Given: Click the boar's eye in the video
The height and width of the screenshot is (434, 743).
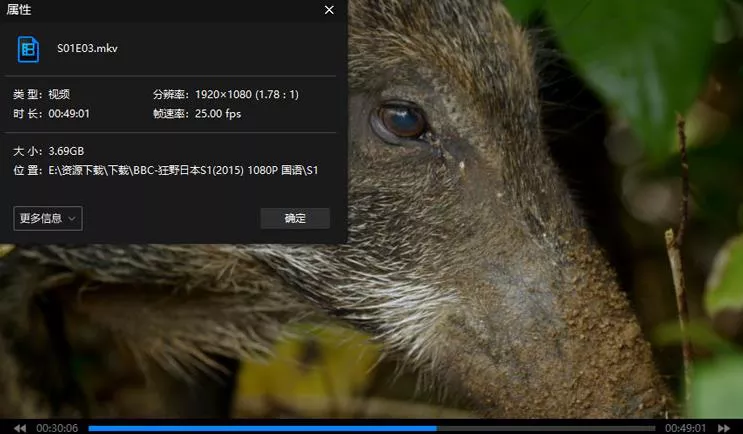Looking at the screenshot, I should click(401, 122).
